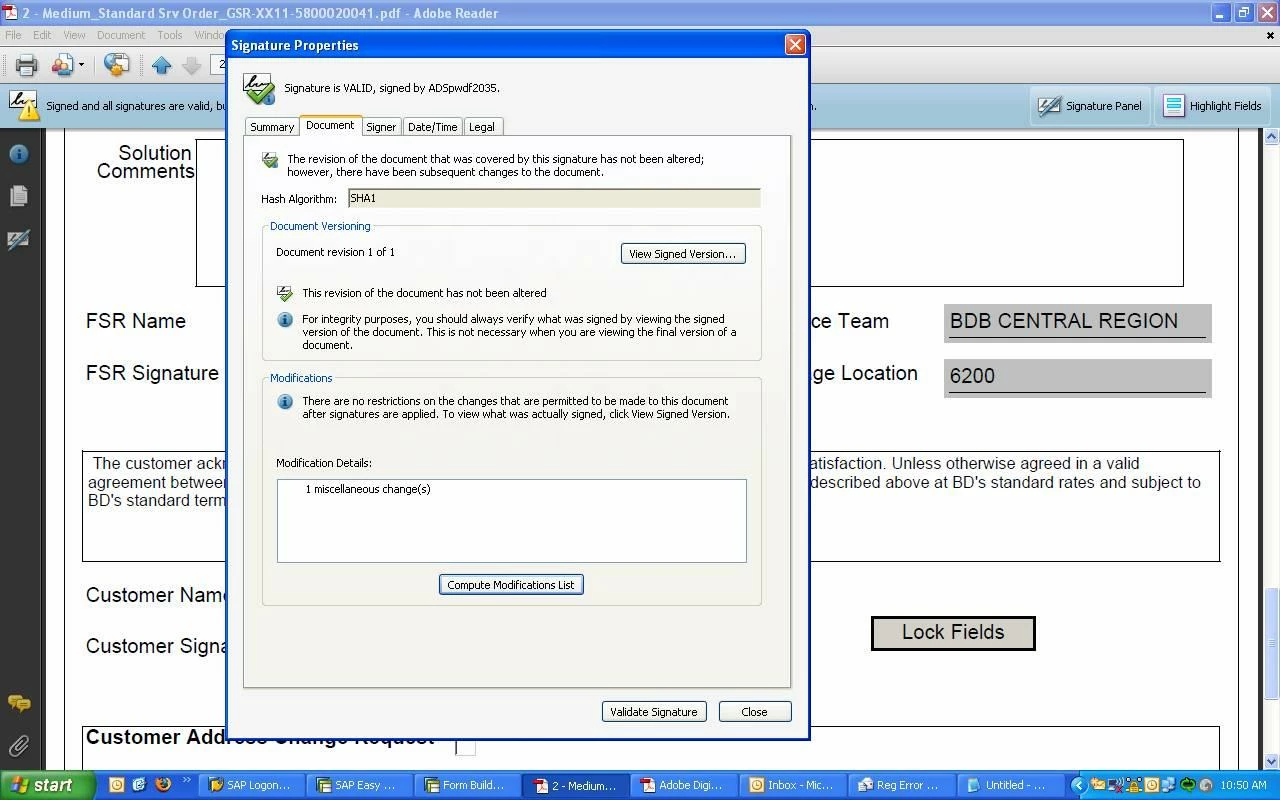The image size is (1280, 800).
Task: Switch to SAP Easy taskbar item
Action: pos(358,785)
